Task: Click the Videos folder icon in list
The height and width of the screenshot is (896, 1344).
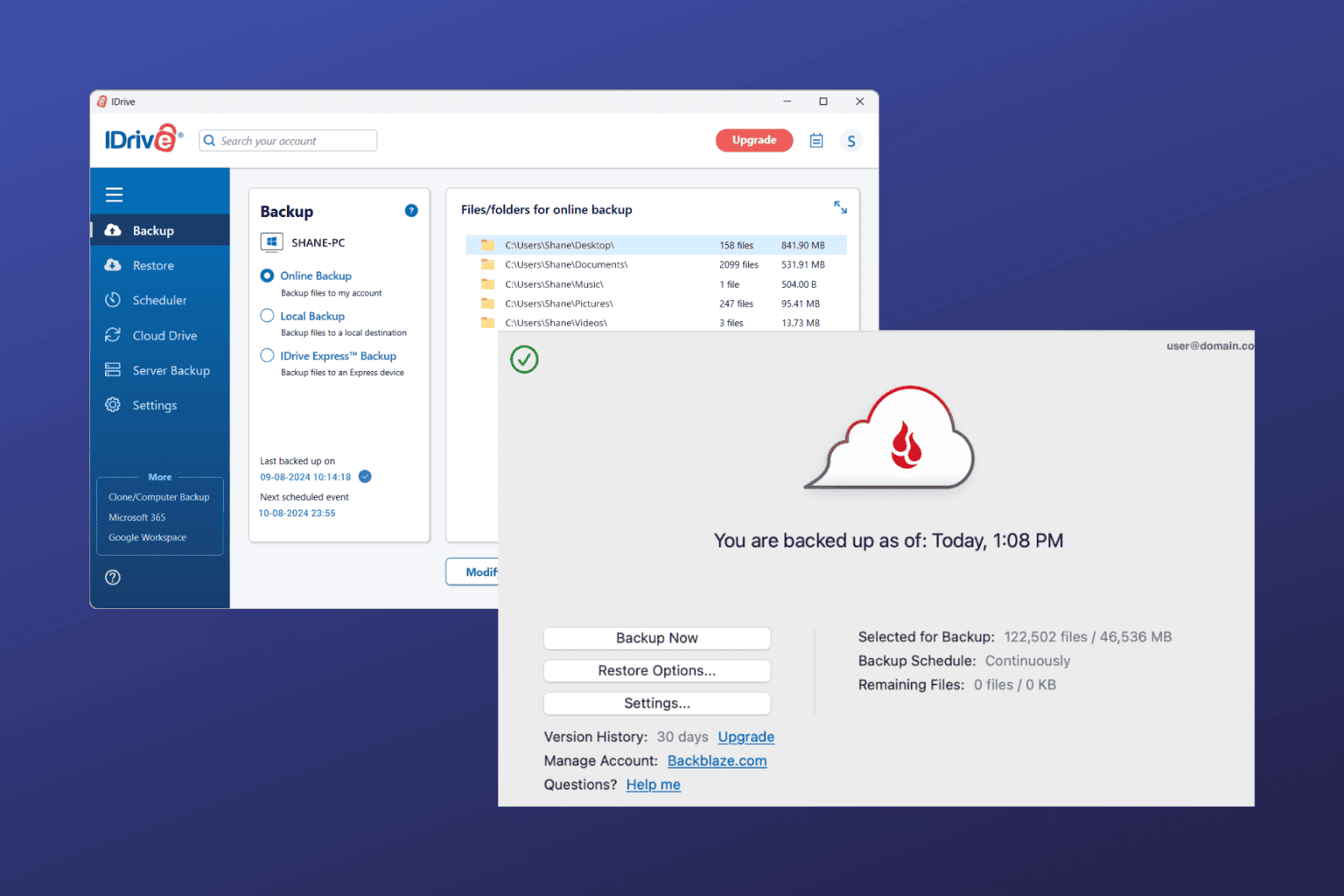Action: (488, 323)
